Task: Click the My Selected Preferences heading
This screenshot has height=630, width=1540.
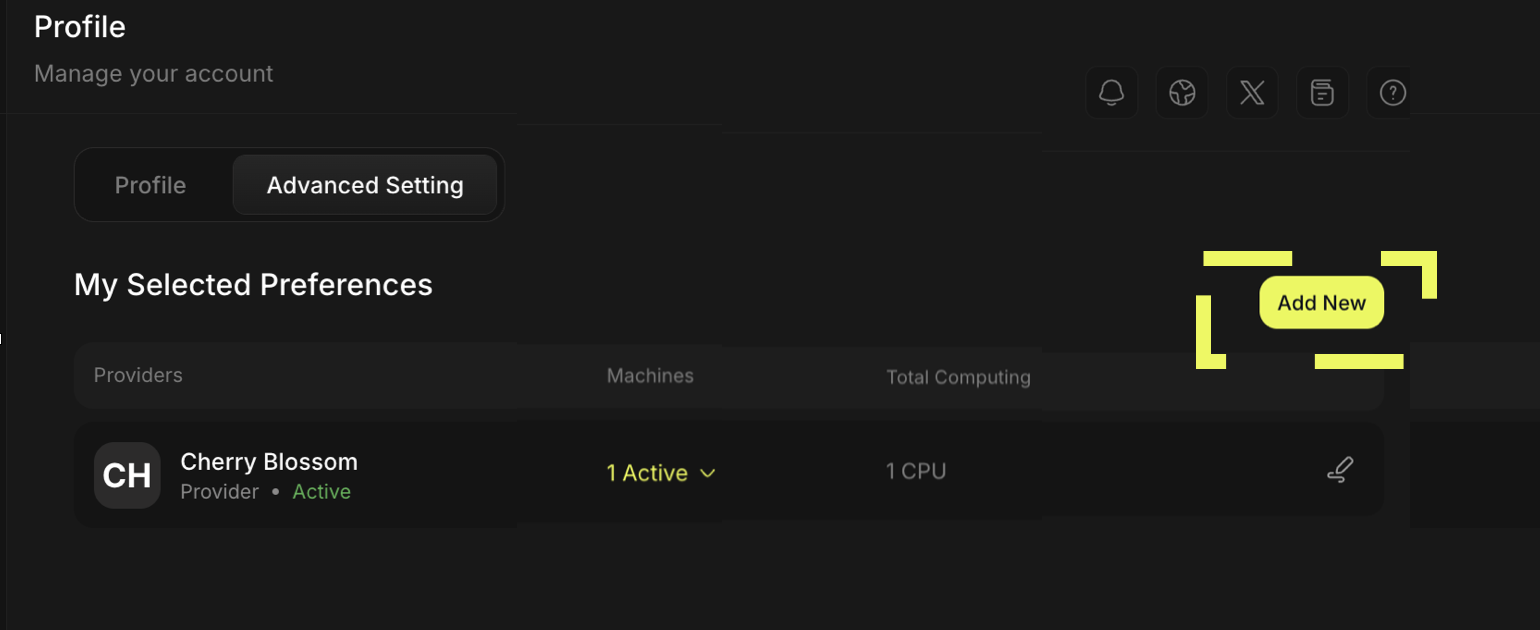Action: [253, 285]
